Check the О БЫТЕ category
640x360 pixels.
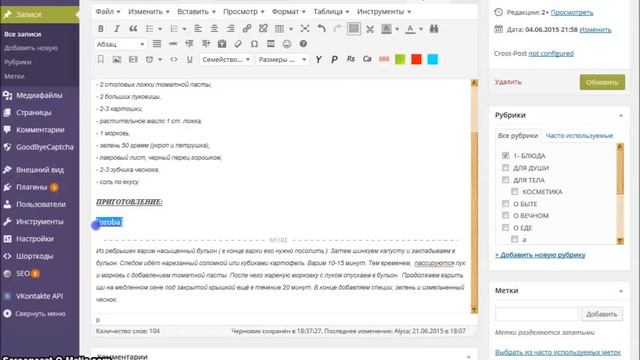pos(506,204)
